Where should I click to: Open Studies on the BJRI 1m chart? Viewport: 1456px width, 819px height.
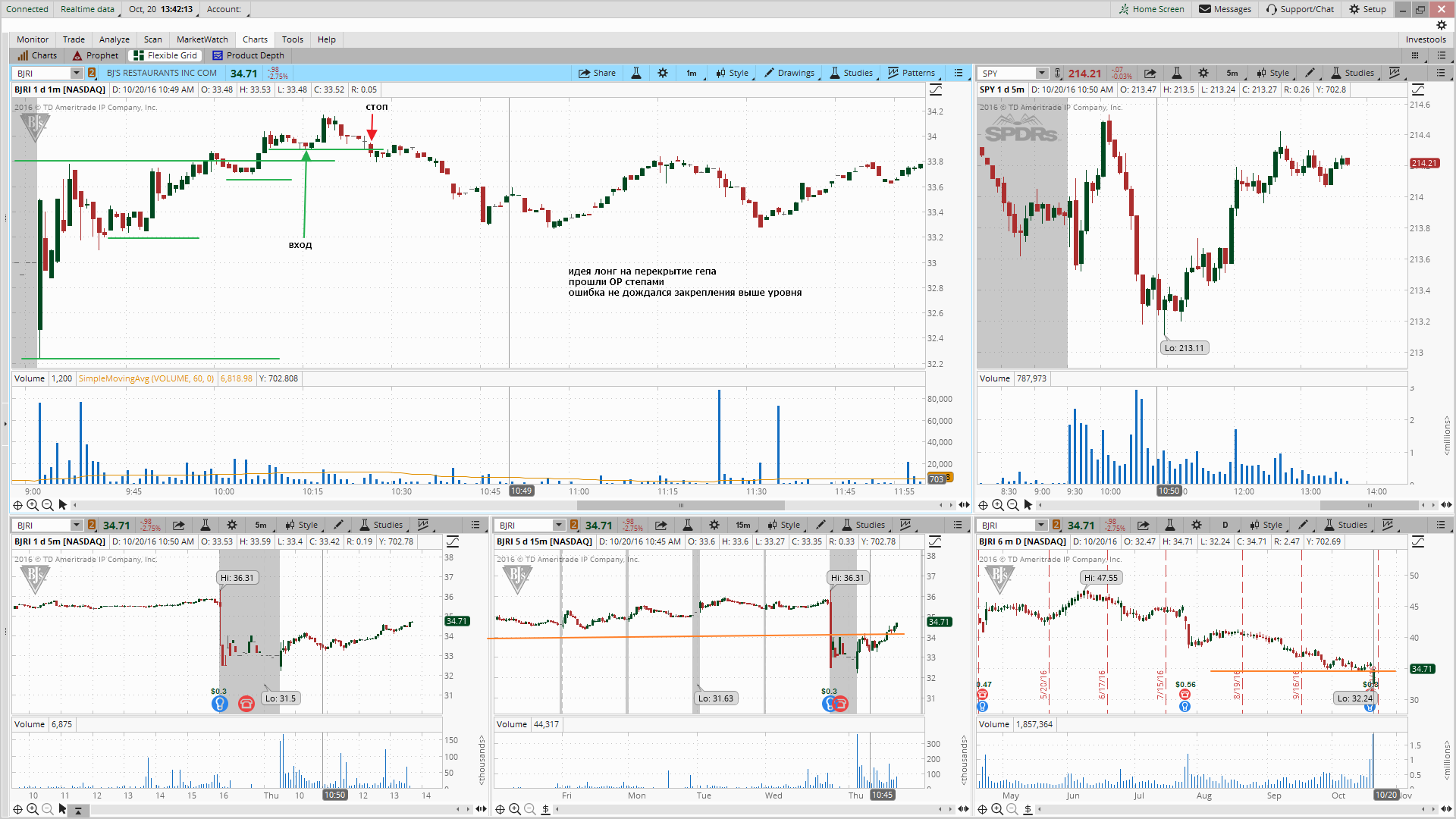tap(851, 74)
